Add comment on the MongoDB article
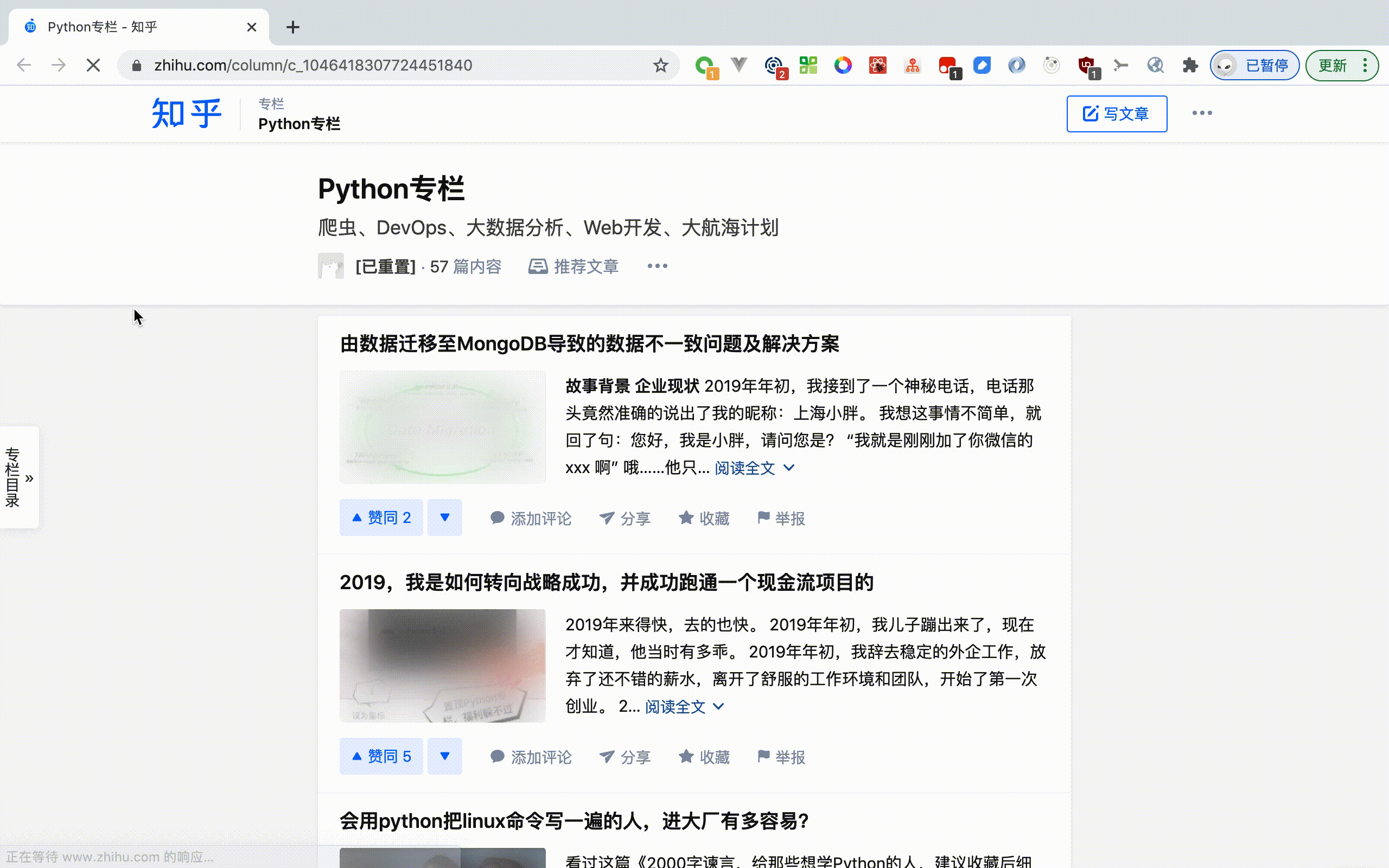Screen dimensions: 1389x868 (531, 519)
